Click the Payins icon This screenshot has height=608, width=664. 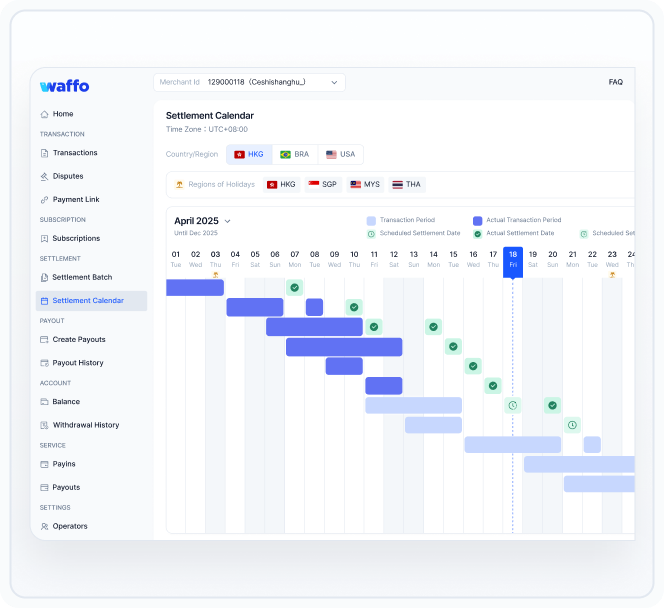pyautogui.click(x=44, y=464)
